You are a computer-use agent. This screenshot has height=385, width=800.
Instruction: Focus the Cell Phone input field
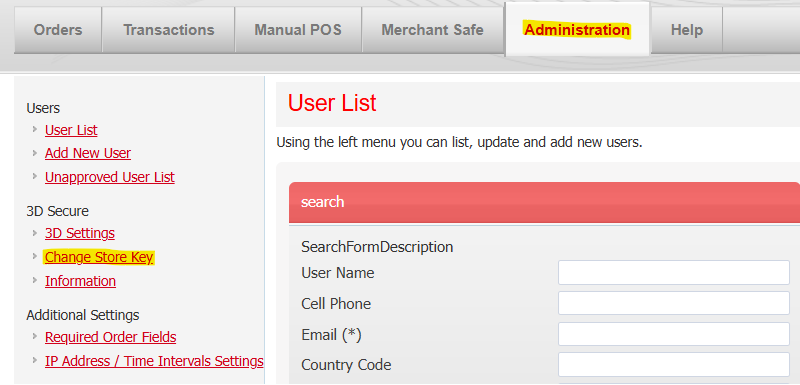click(674, 303)
